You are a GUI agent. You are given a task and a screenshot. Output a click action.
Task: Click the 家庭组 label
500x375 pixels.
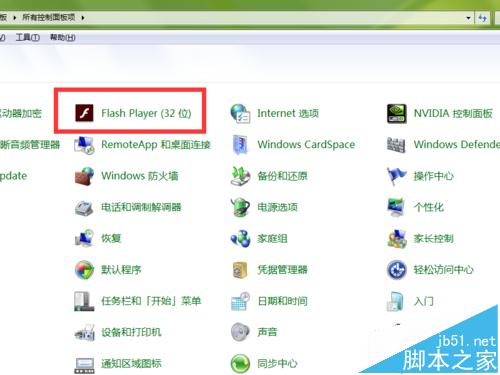(272, 238)
